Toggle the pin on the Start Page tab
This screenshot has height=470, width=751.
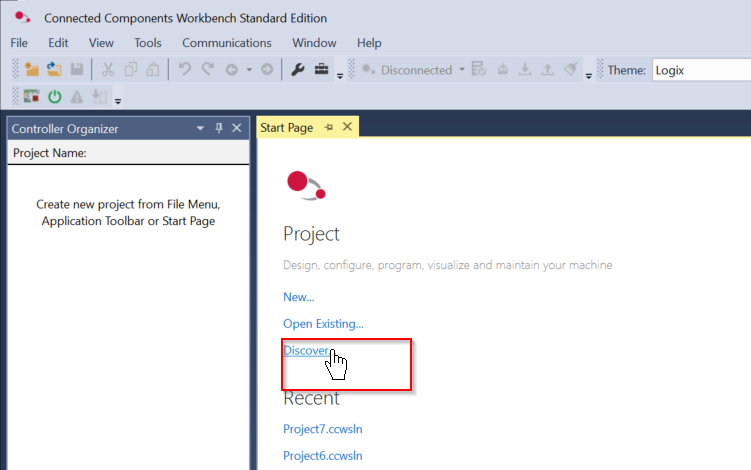tap(329, 127)
